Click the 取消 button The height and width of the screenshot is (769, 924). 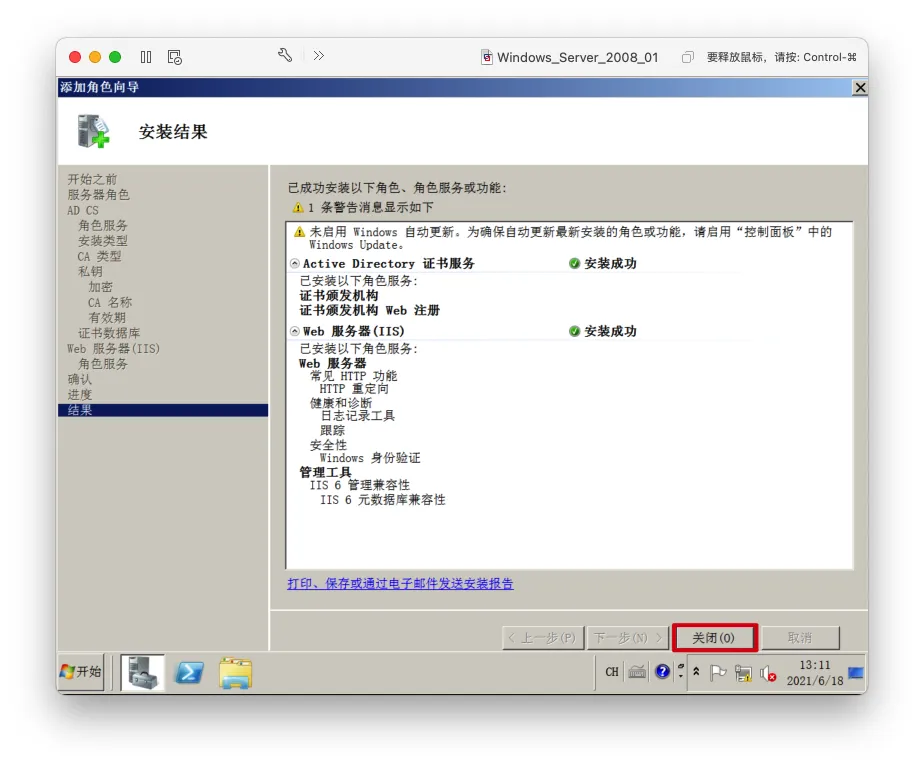coord(800,638)
